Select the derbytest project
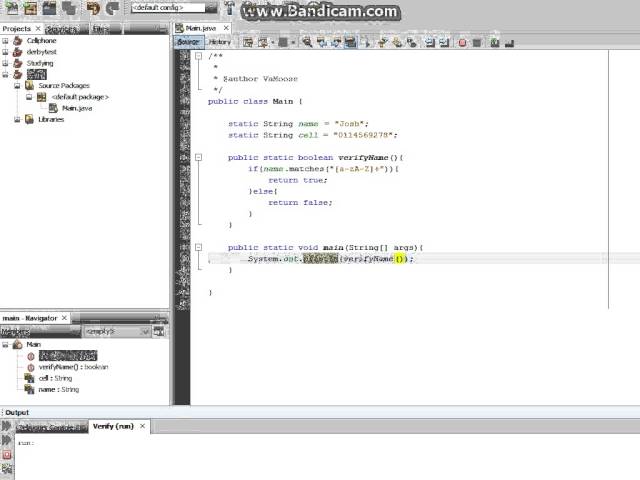 41,52
